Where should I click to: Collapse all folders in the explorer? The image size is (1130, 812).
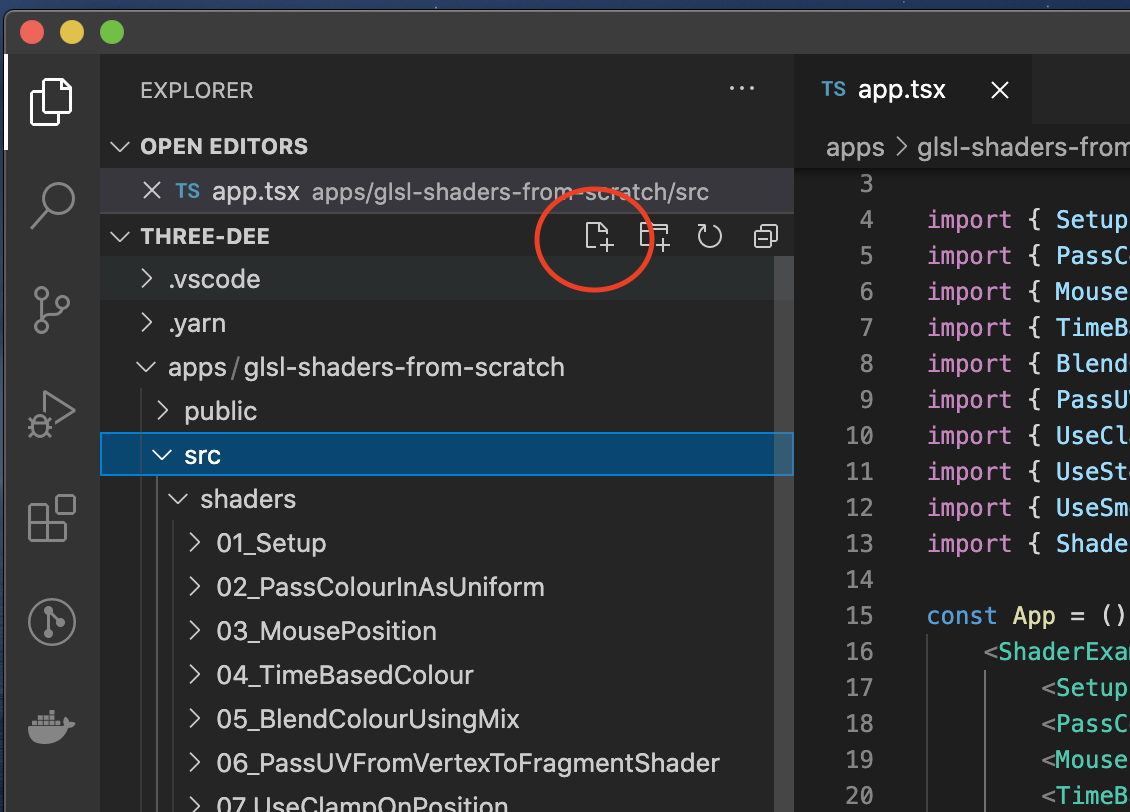[764, 236]
